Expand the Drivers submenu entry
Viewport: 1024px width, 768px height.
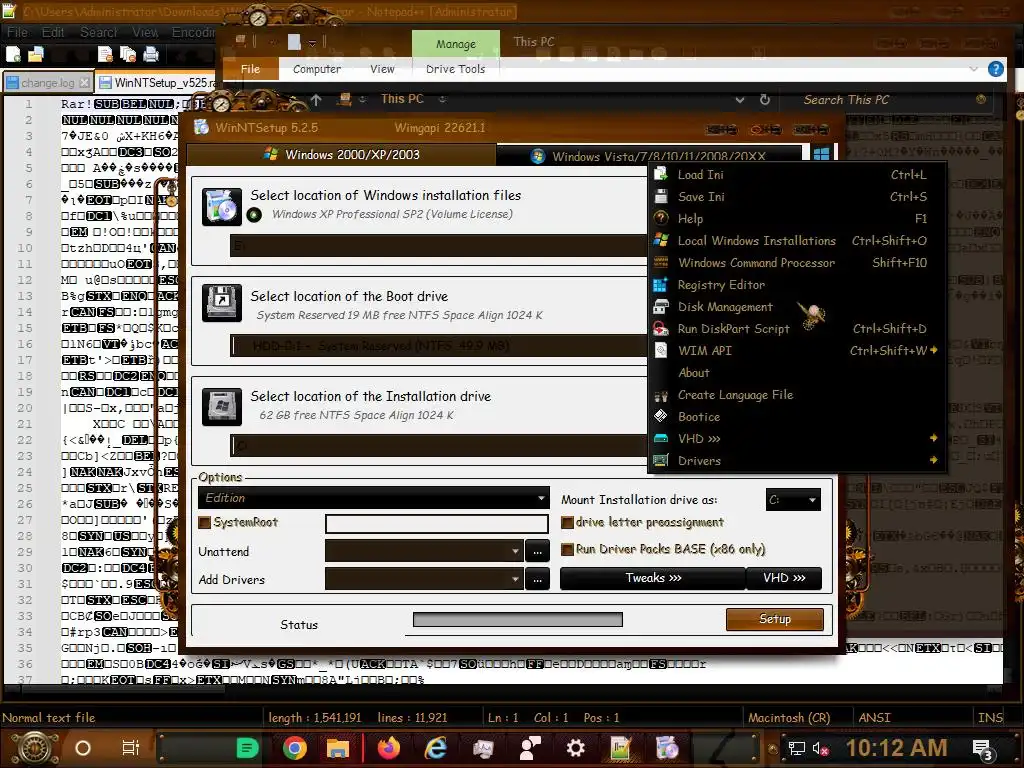point(797,460)
